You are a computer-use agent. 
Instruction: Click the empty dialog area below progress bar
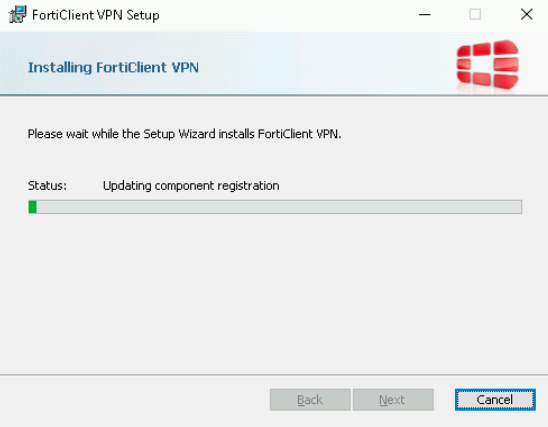[274, 294]
